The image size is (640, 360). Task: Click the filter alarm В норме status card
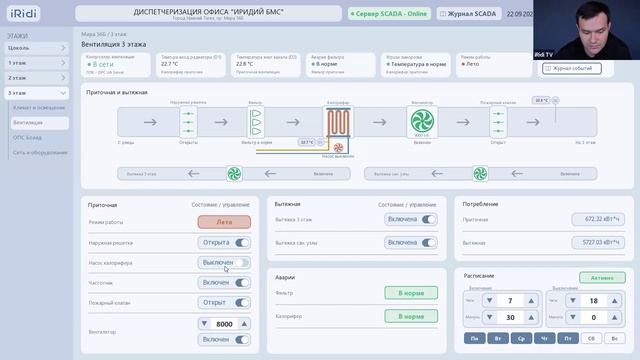[x=341, y=64]
